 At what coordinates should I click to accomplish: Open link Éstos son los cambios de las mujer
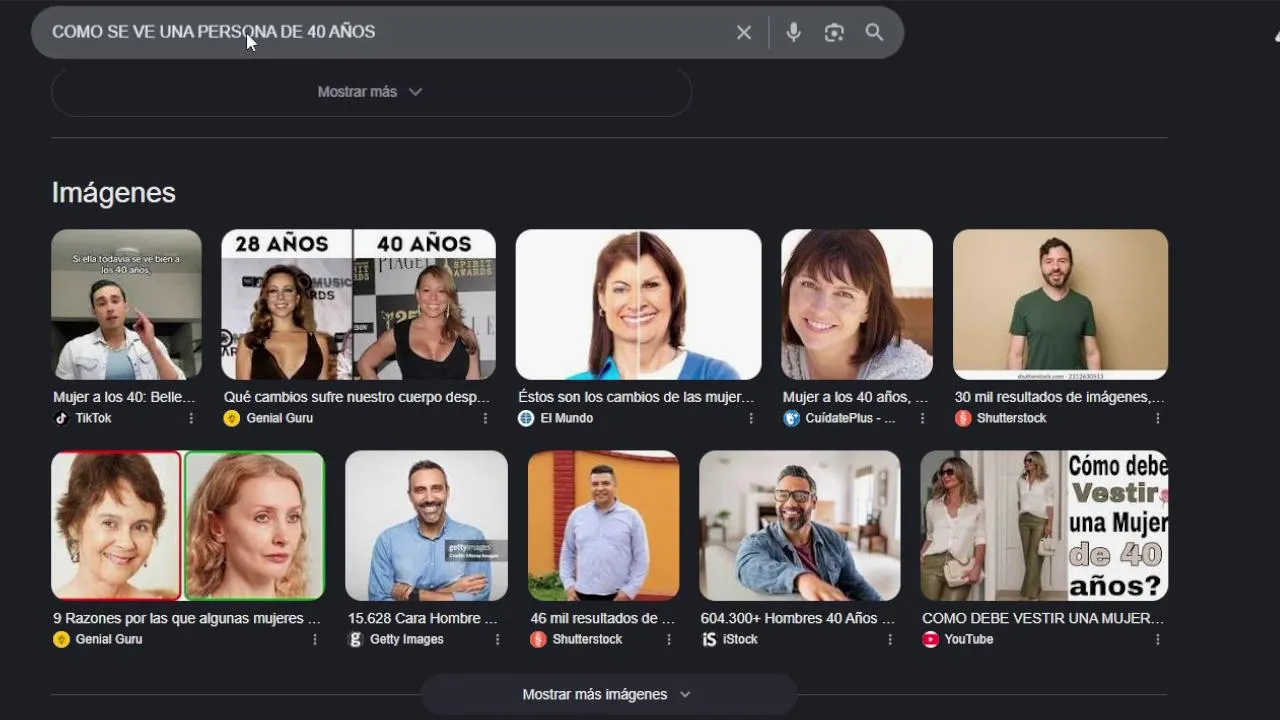[x=636, y=397]
